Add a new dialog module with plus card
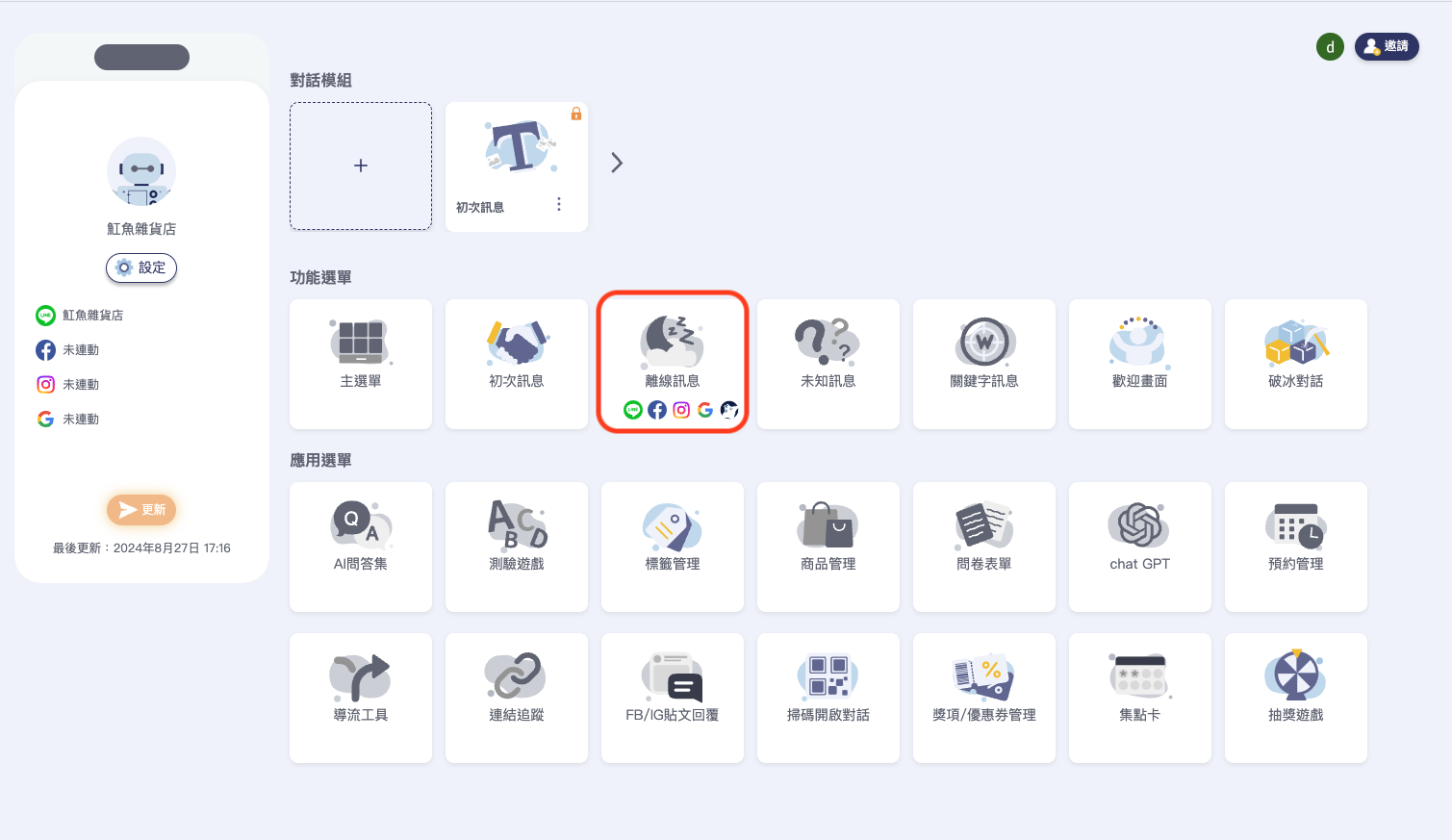This screenshot has height=840, width=1452. [361, 166]
